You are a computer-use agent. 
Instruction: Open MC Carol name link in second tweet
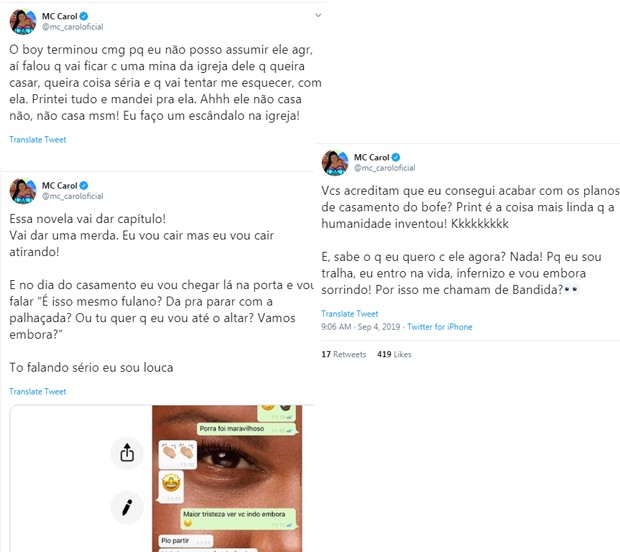[59, 185]
